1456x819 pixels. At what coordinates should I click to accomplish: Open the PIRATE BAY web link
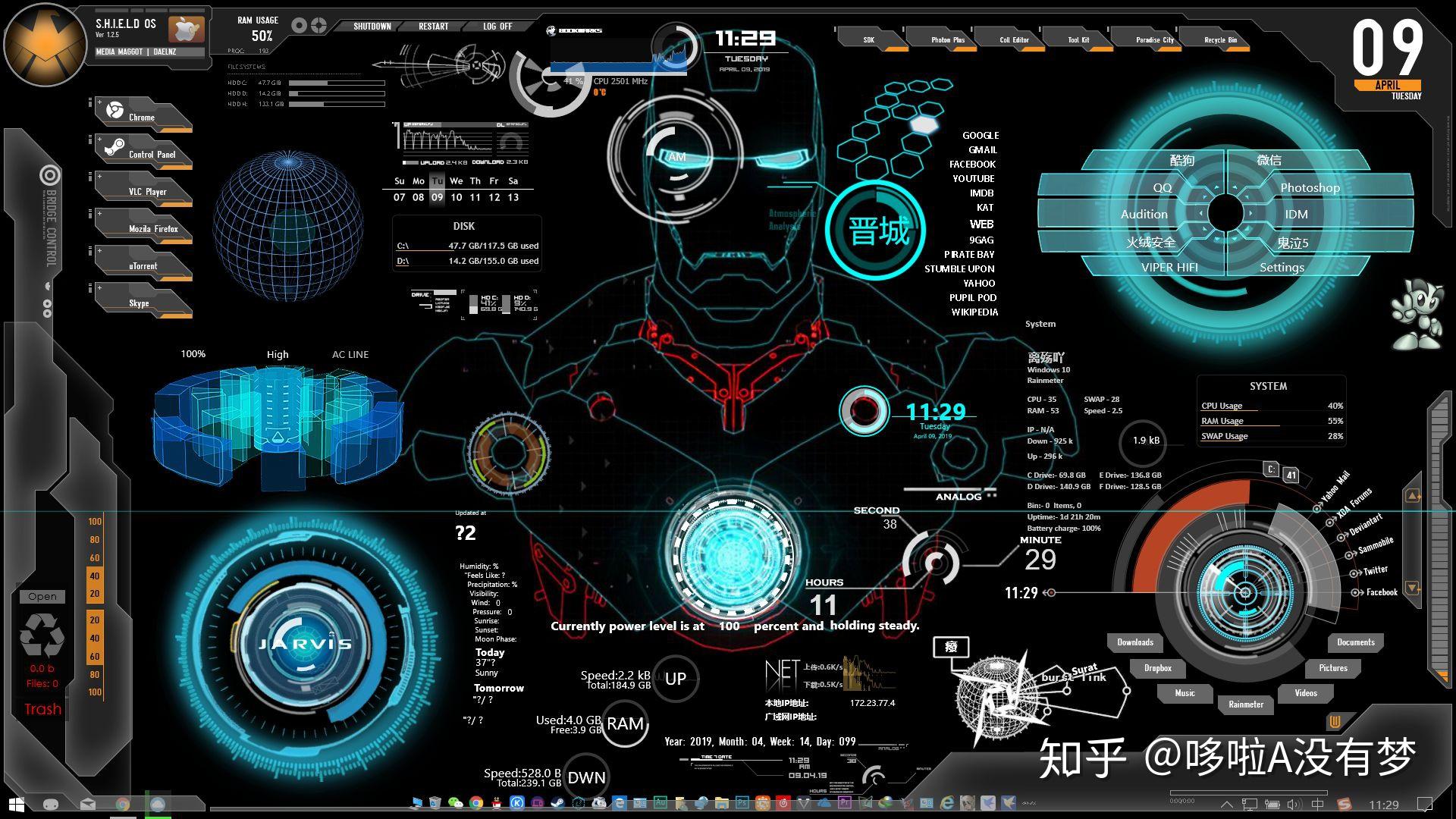coord(969,254)
